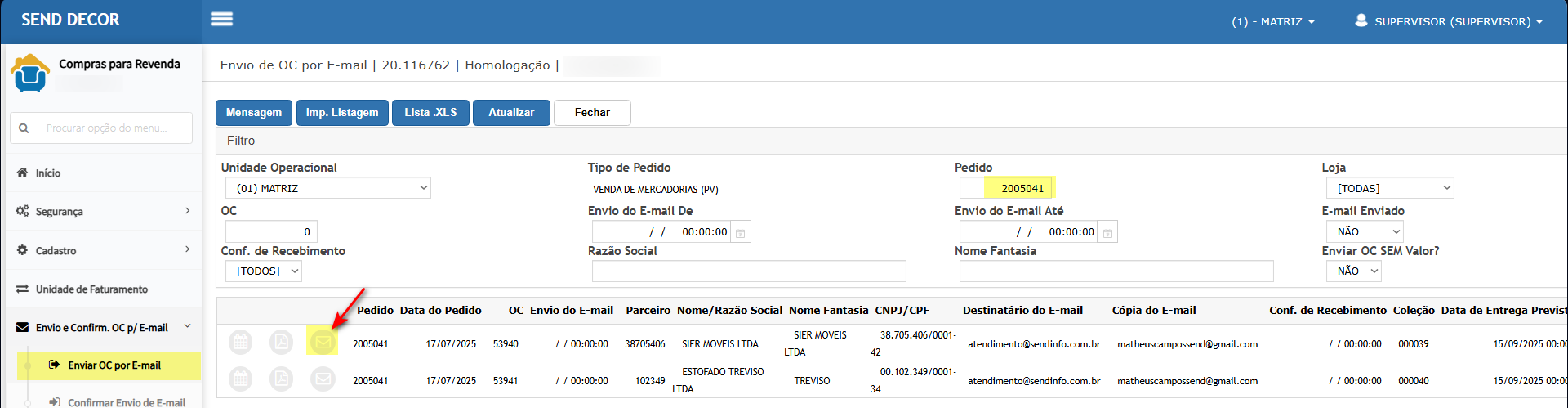This screenshot has height=408, width=1568.
Task: Click Coleção value 000039
Action: (1414, 344)
